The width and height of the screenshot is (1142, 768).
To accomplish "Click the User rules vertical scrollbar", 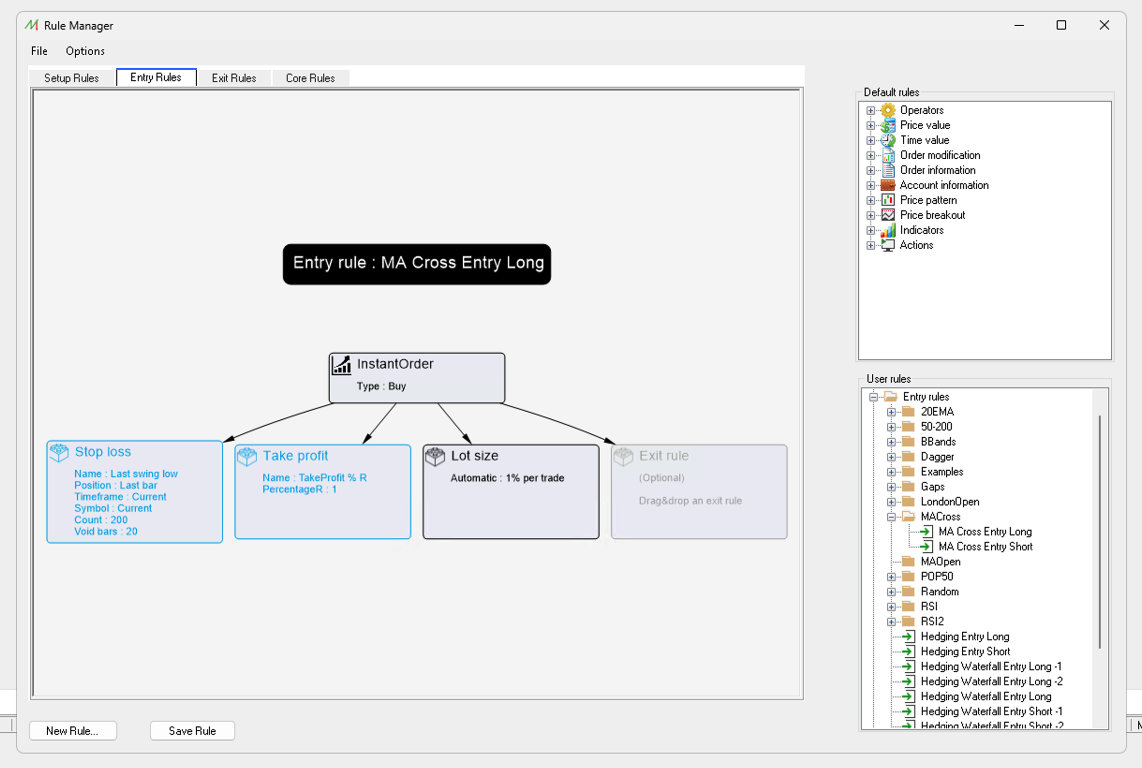I will pyautogui.click(x=1099, y=530).
